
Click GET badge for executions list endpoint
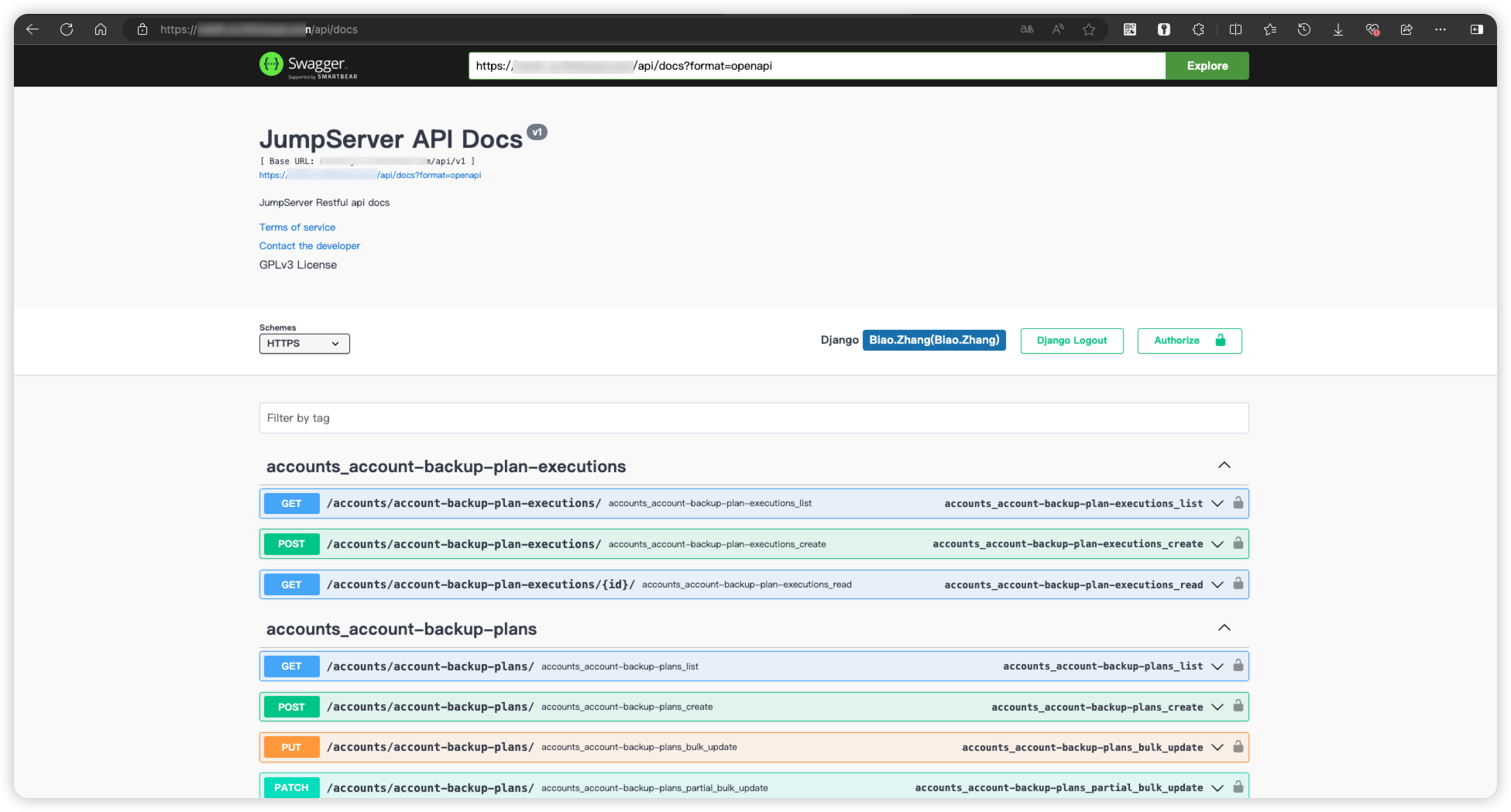pyautogui.click(x=291, y=504)
